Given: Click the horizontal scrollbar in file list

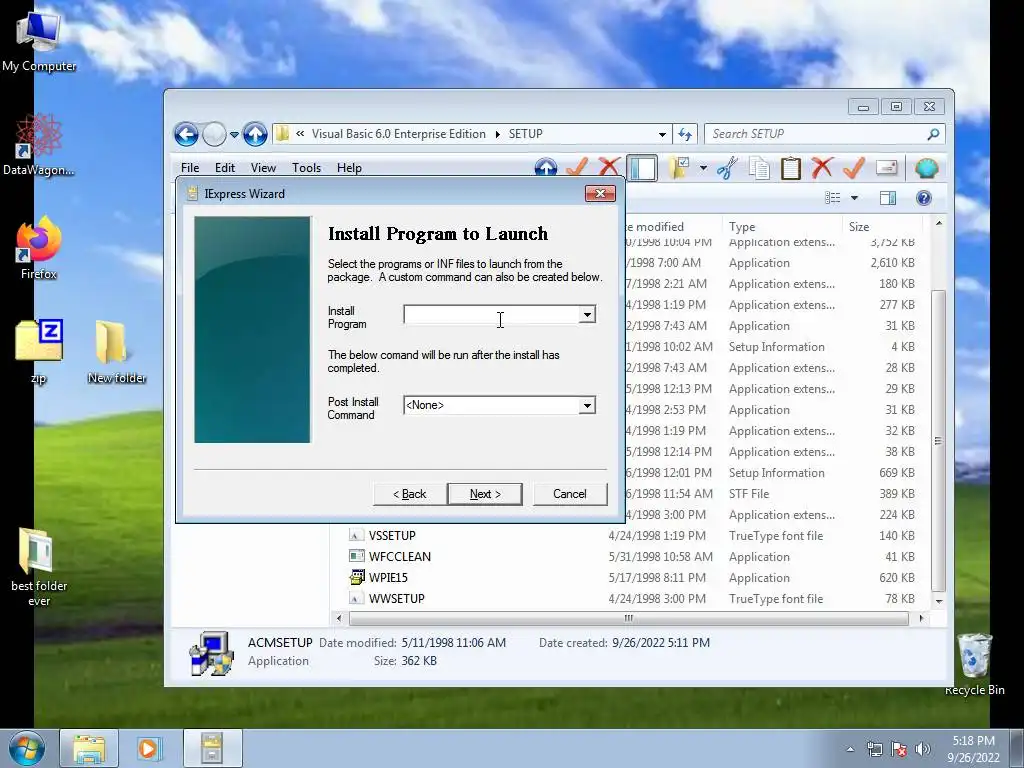Looking at the screenshot, I should click(628, 618).
